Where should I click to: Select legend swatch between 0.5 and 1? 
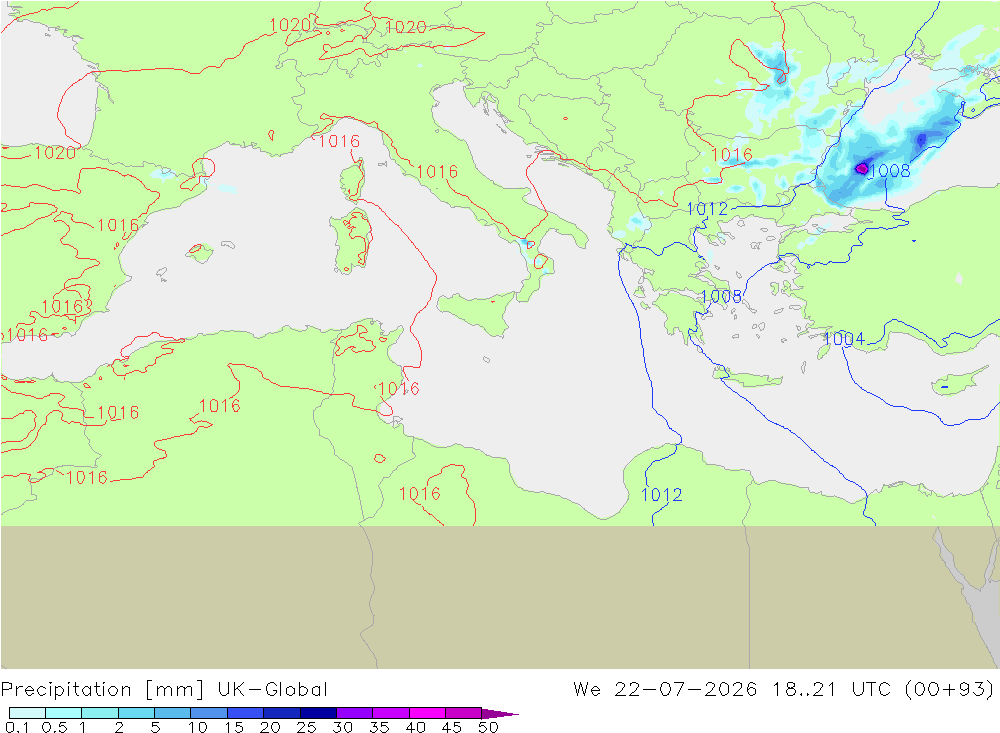(64, 713)
